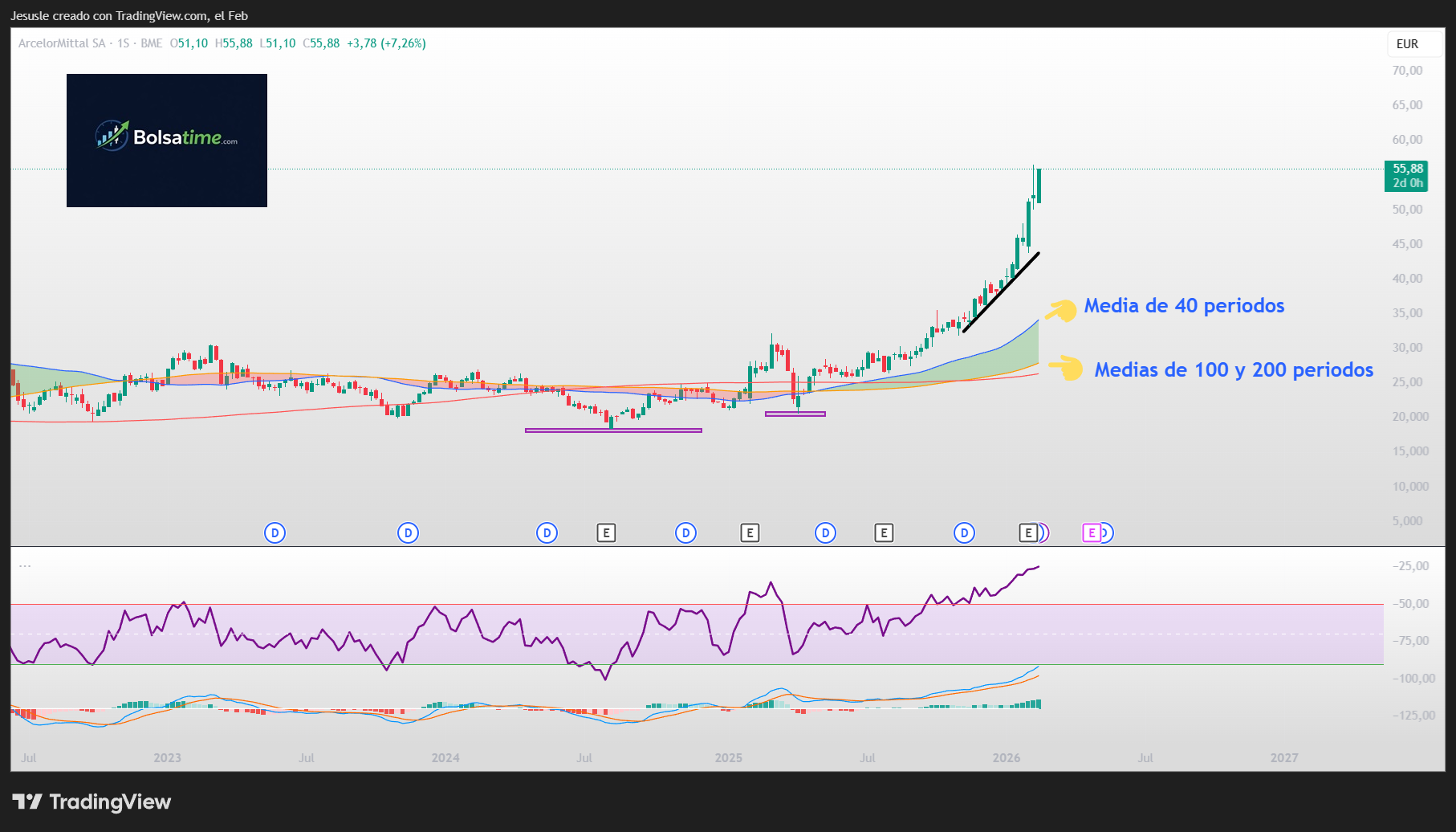Click the earnings "E" marker near 2026
The height and width of the screenshot is (832, 1456).
tap(1029, 532)
